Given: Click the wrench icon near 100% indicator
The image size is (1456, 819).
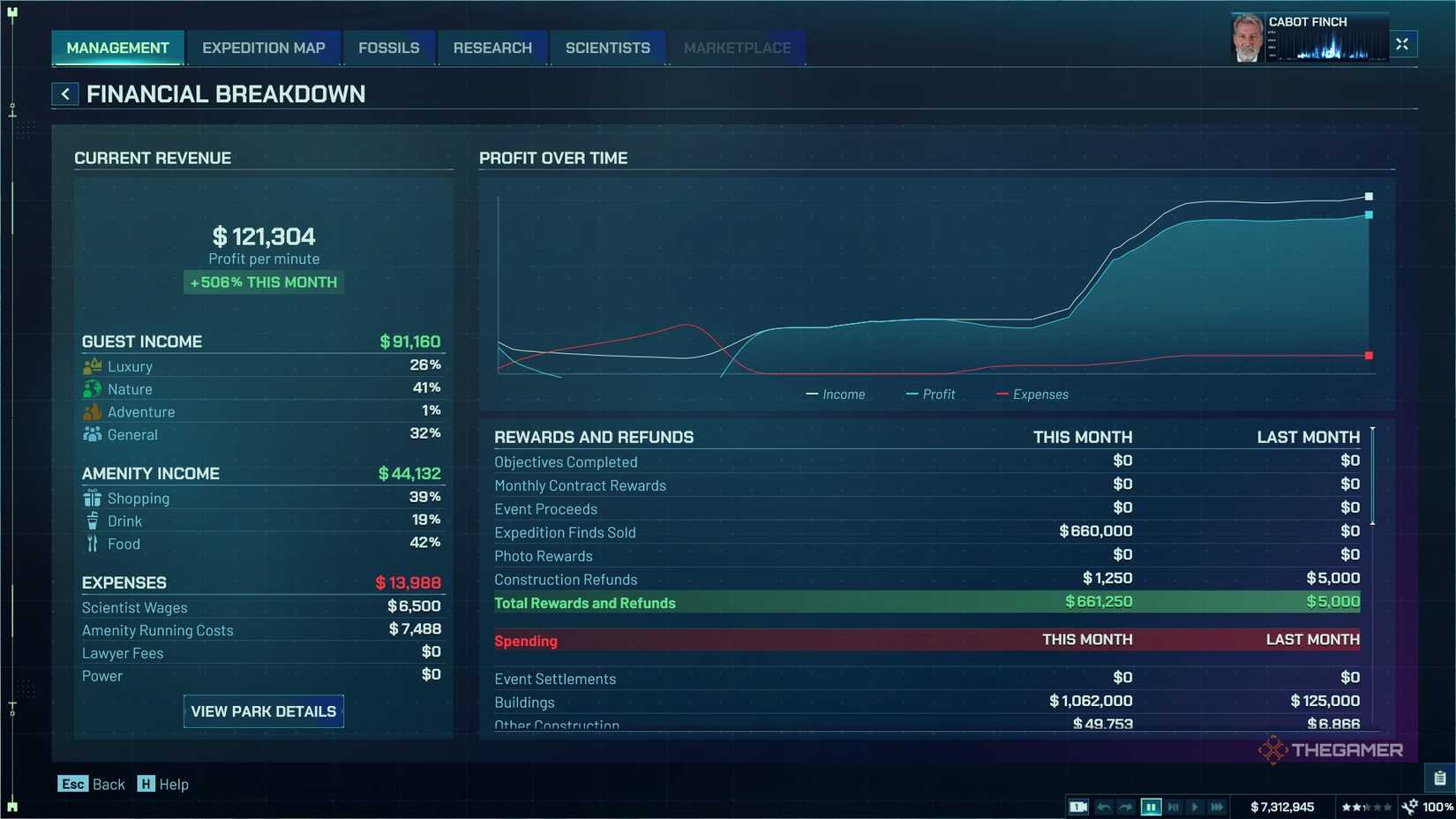Looking at the screenshot, I should 1409,807.
